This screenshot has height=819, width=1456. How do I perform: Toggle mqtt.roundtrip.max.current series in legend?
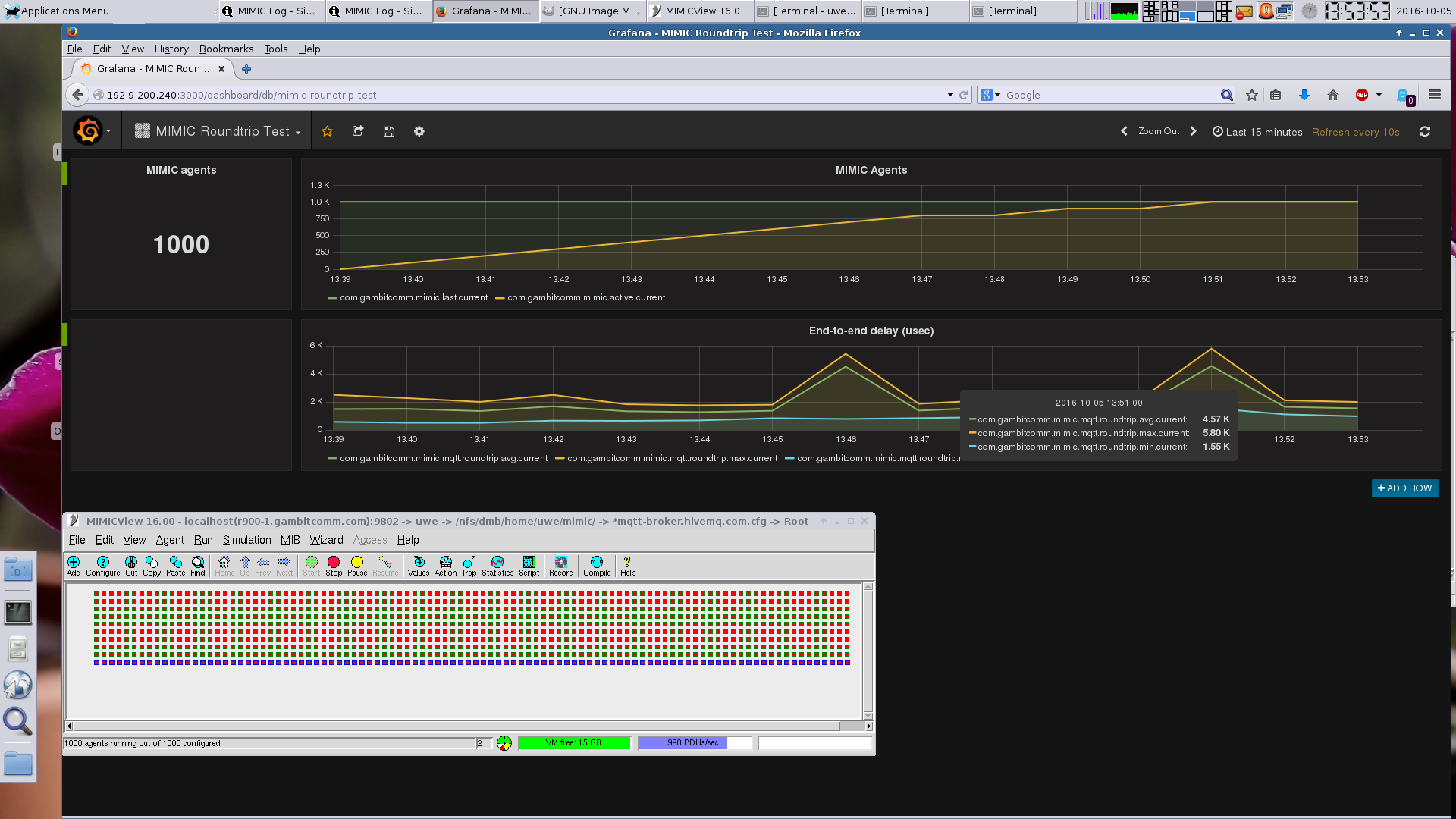[x=666, y=458]
